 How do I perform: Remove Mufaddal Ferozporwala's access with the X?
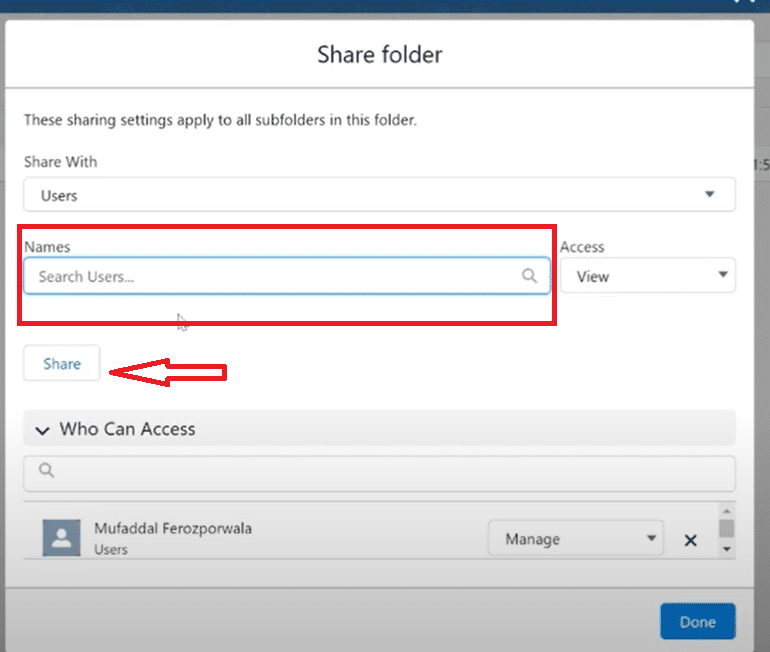(690, 541)
